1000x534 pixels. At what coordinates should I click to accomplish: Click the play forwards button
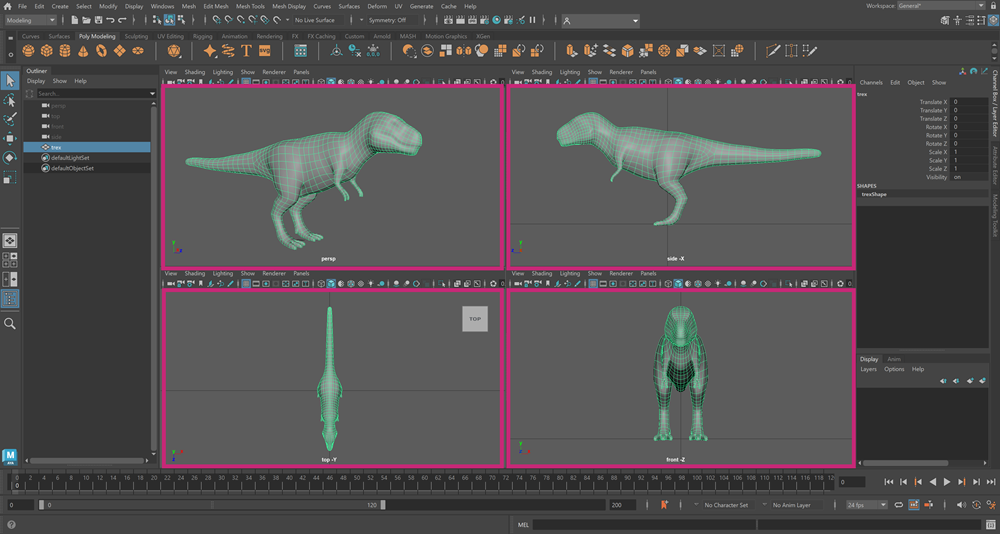click(x=946, y=482)
